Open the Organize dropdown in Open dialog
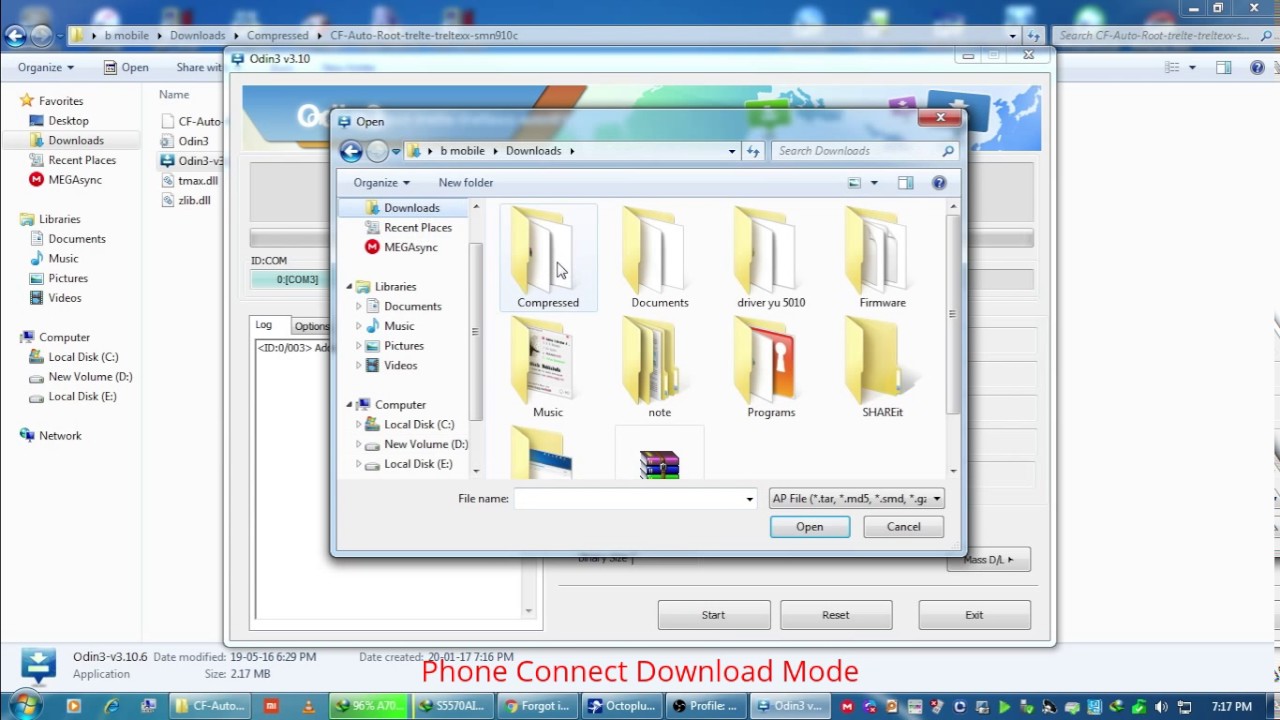Viewport: 1280px width, 720px height. (x=381, y=183)
